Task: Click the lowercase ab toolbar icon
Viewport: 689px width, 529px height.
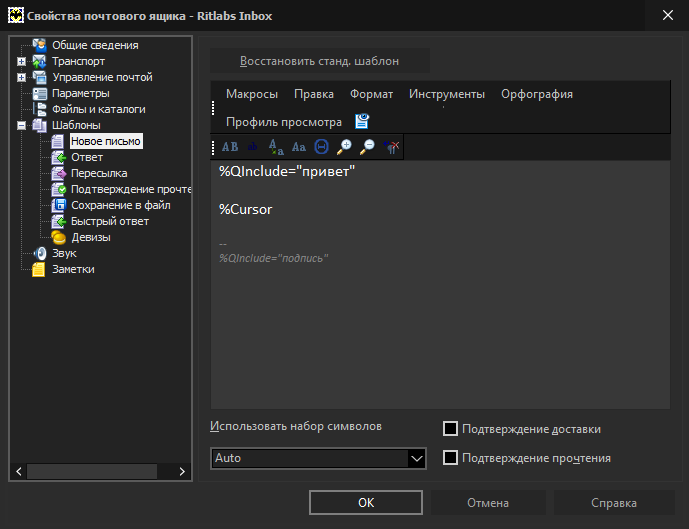Action: [253, 147]
